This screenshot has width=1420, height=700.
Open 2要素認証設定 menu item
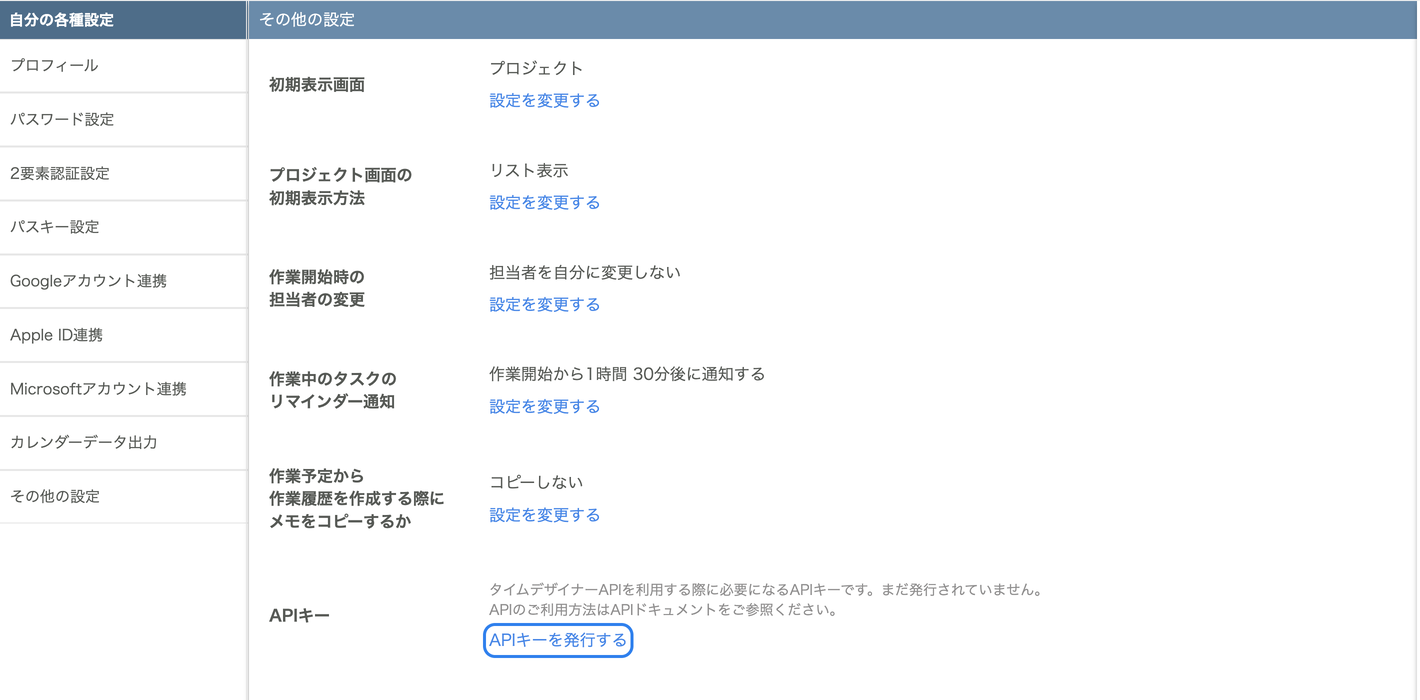(123, 174)
